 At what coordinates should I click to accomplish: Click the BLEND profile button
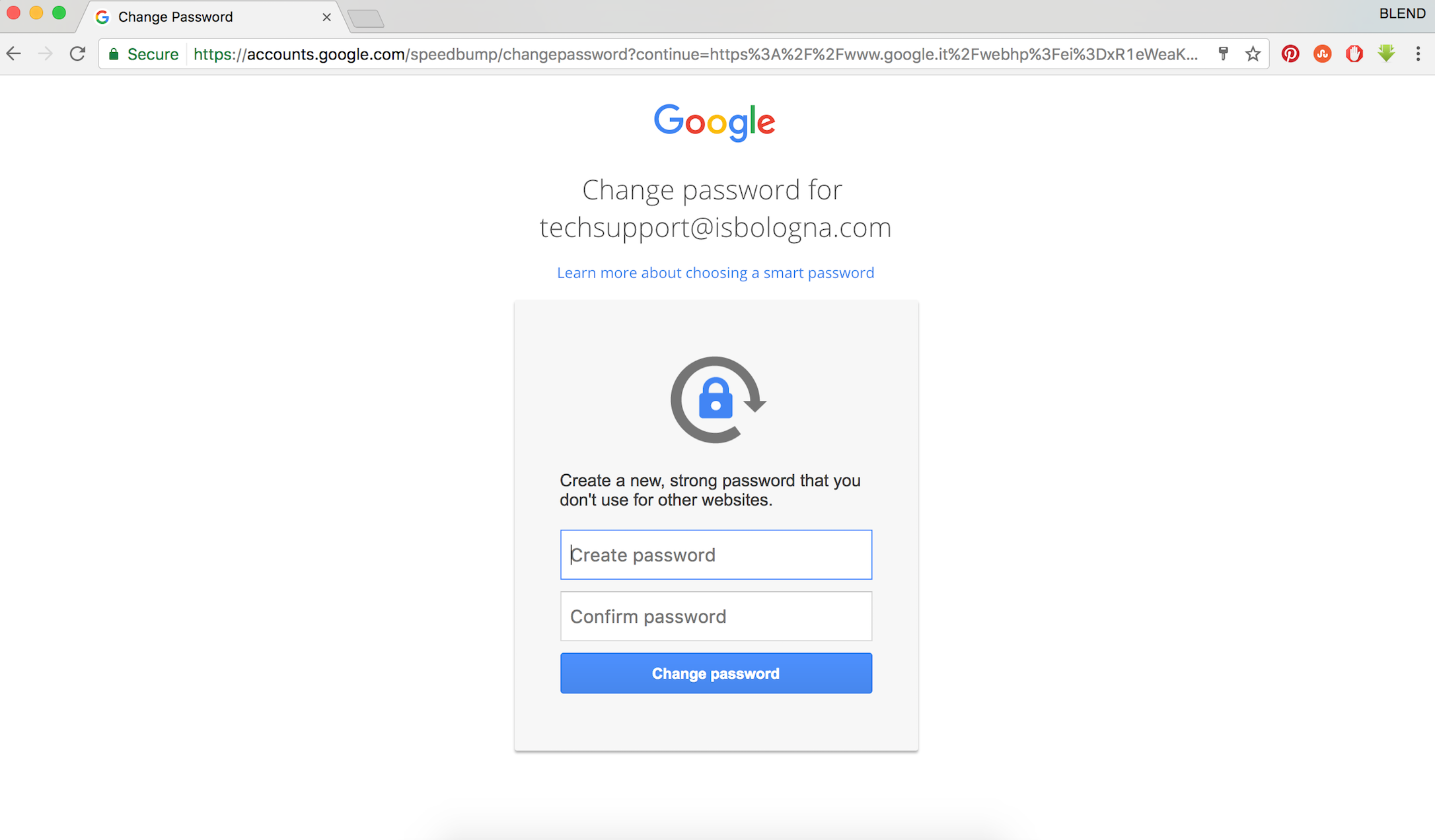[x=1402, y=14]
